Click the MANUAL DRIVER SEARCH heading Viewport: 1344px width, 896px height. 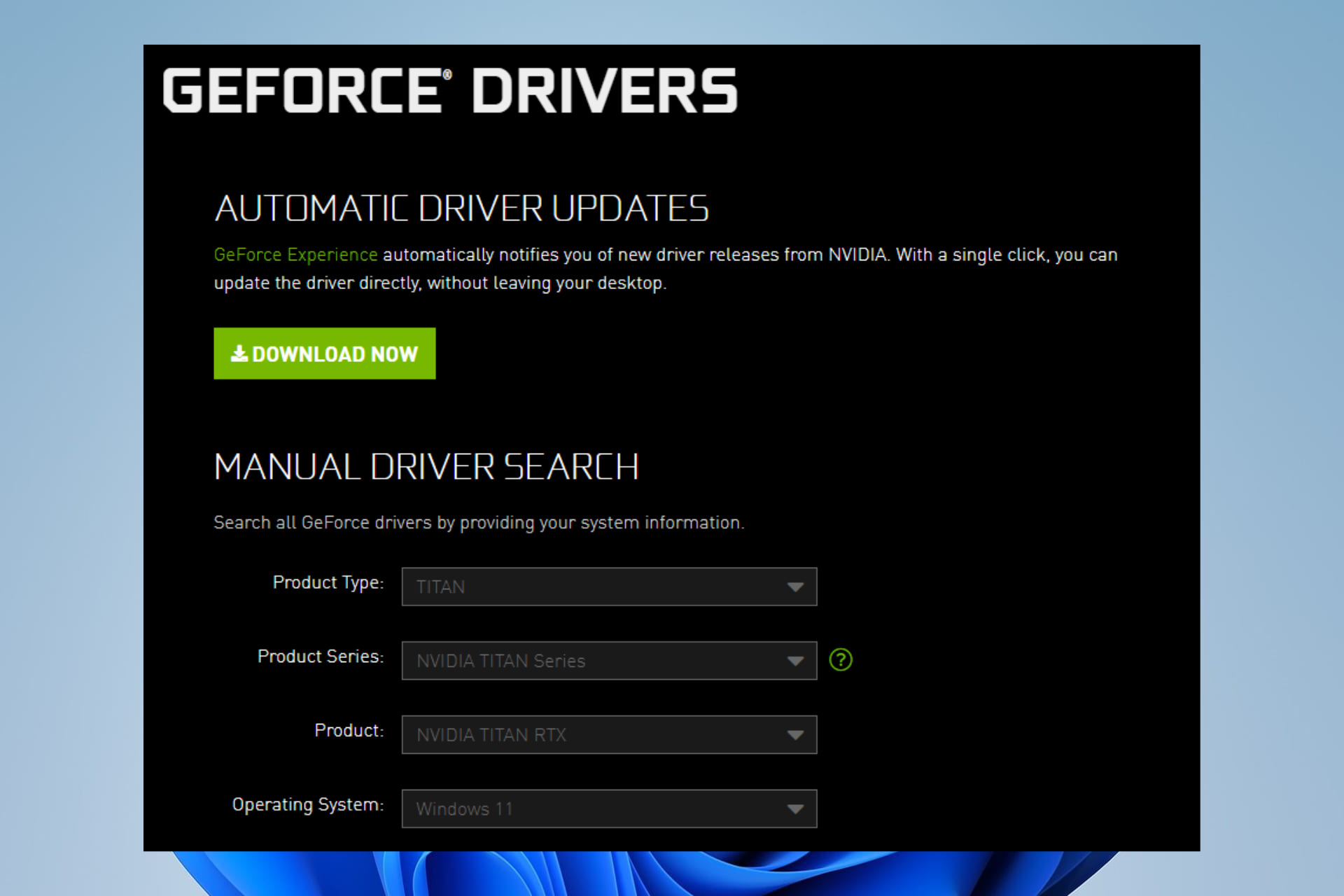426,465
